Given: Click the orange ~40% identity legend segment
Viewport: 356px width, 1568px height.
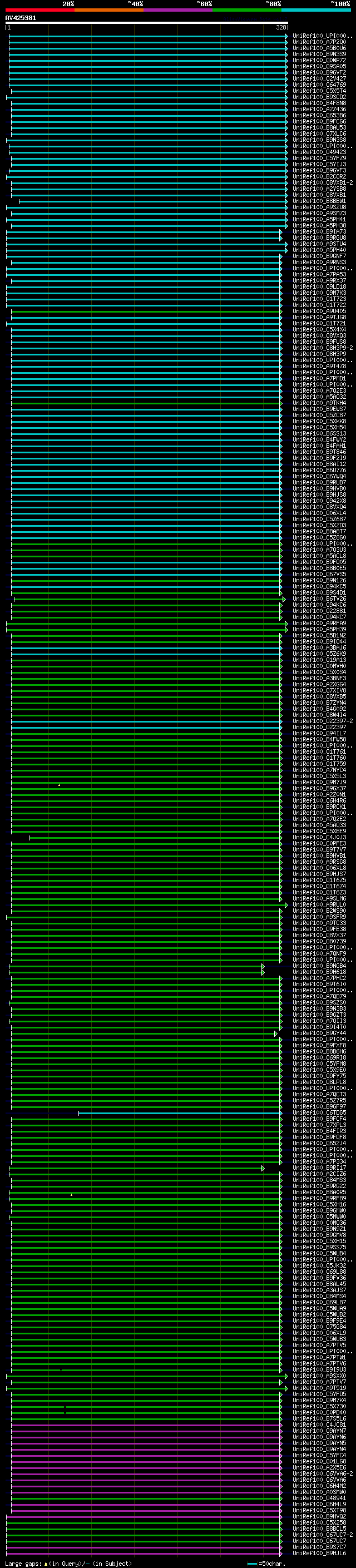Looking at the screenshot, I should click(109, 10).
